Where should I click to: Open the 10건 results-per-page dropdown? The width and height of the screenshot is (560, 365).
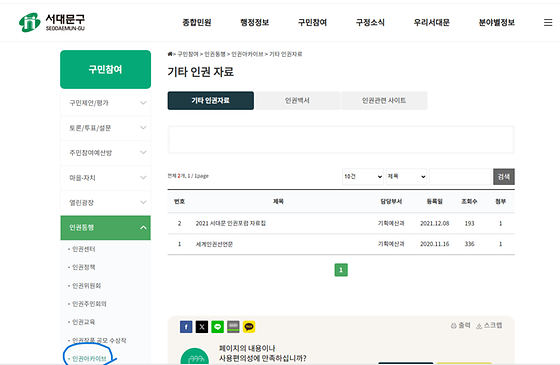363,176
